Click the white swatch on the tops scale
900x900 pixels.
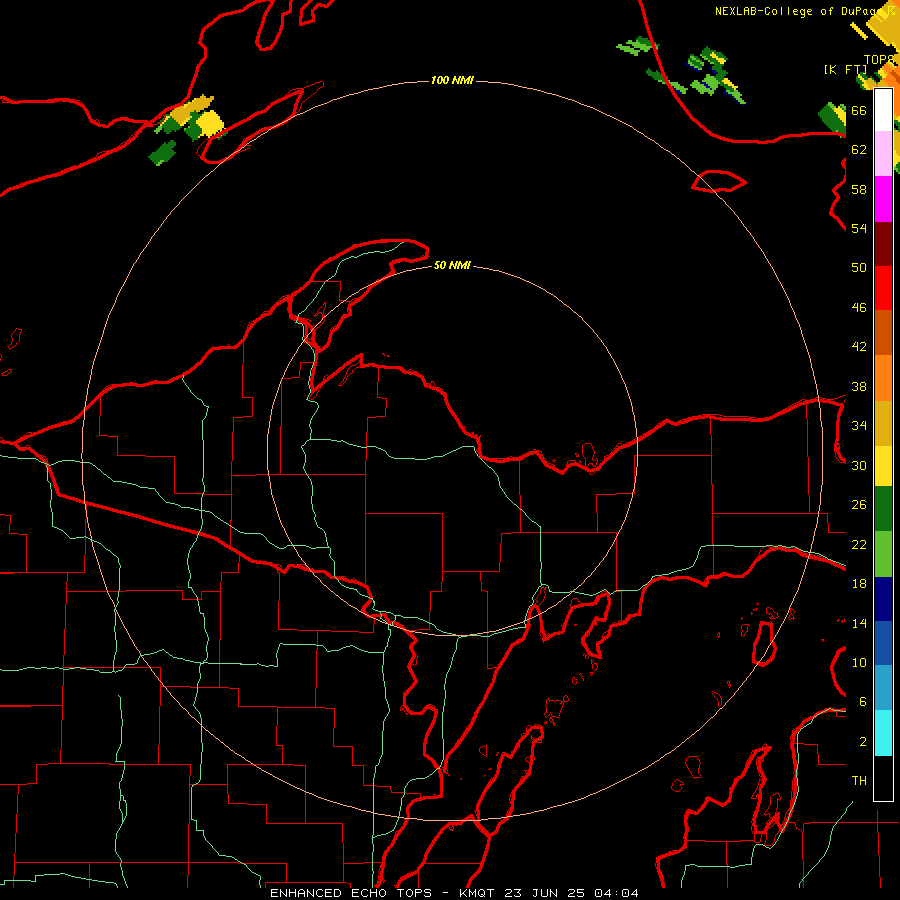pyautogui.click(x=883, y=110)
